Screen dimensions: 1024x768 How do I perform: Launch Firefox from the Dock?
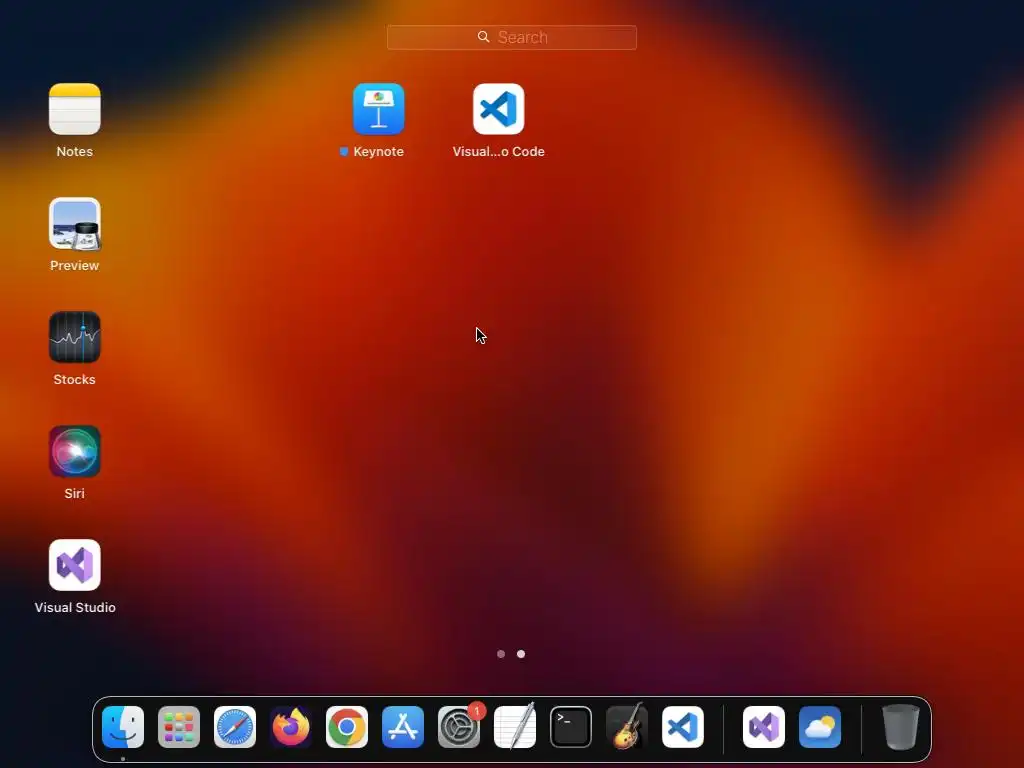coord(291,727)
